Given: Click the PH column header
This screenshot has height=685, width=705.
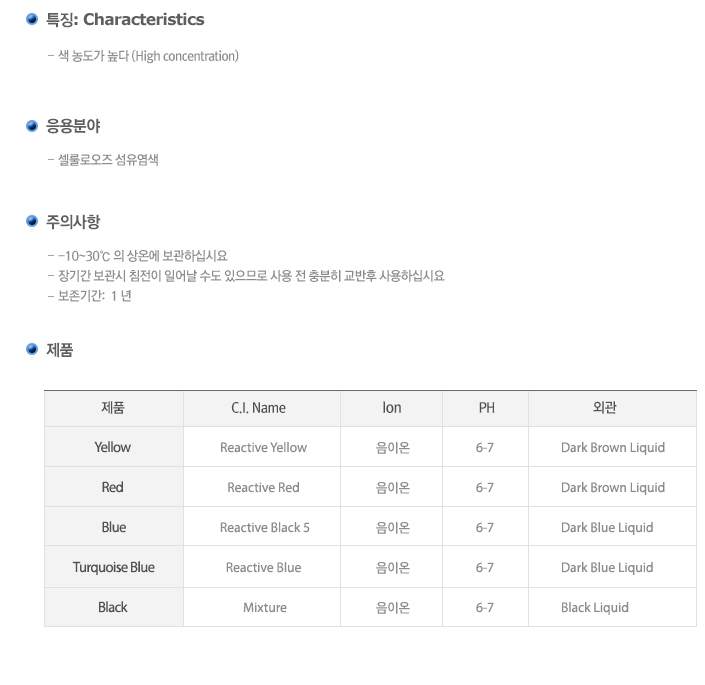Looking at the screenshot, I should pyautogui.click(x=486, y=408).
